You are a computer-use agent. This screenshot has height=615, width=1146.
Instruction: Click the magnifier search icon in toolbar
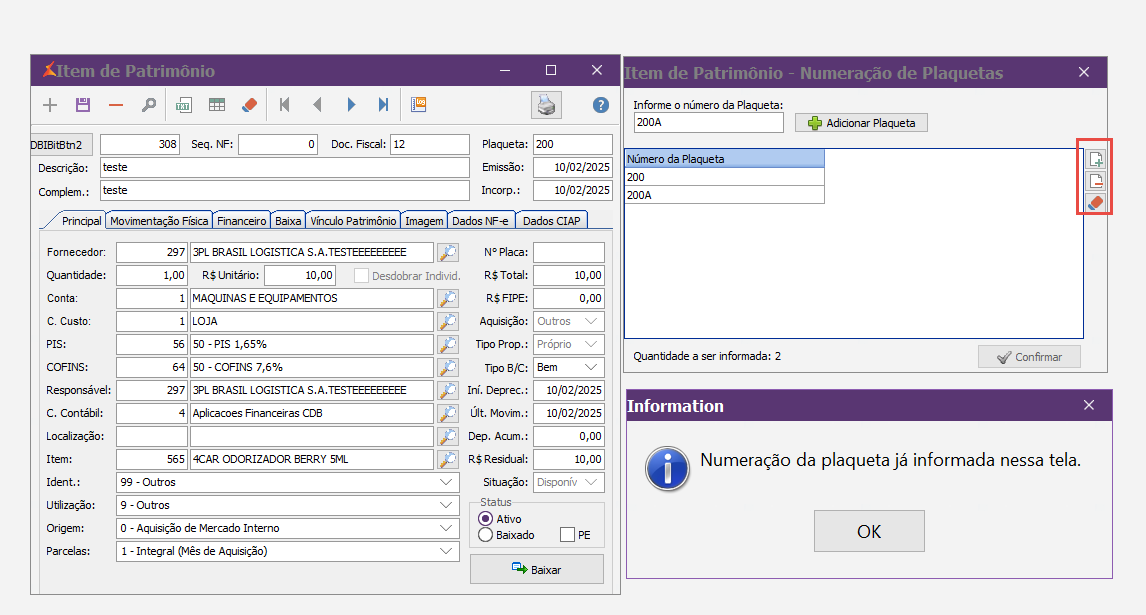pyautogui.click(x=148, y=105)
